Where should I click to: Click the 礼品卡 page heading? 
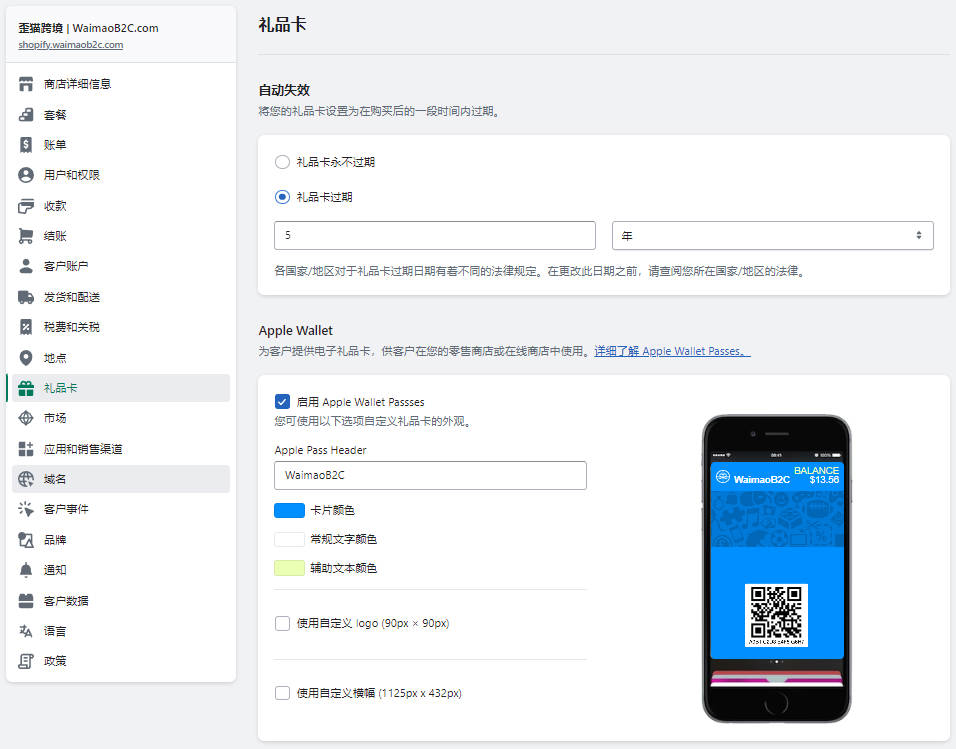pyautogui.click(x=282, y=24)
